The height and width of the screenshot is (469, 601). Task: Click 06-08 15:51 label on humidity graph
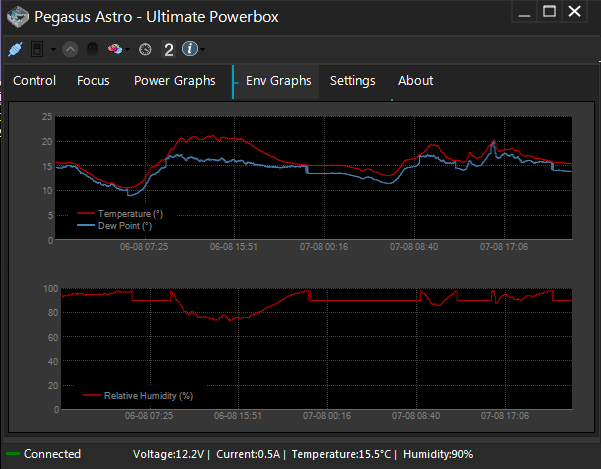point(238,416)
